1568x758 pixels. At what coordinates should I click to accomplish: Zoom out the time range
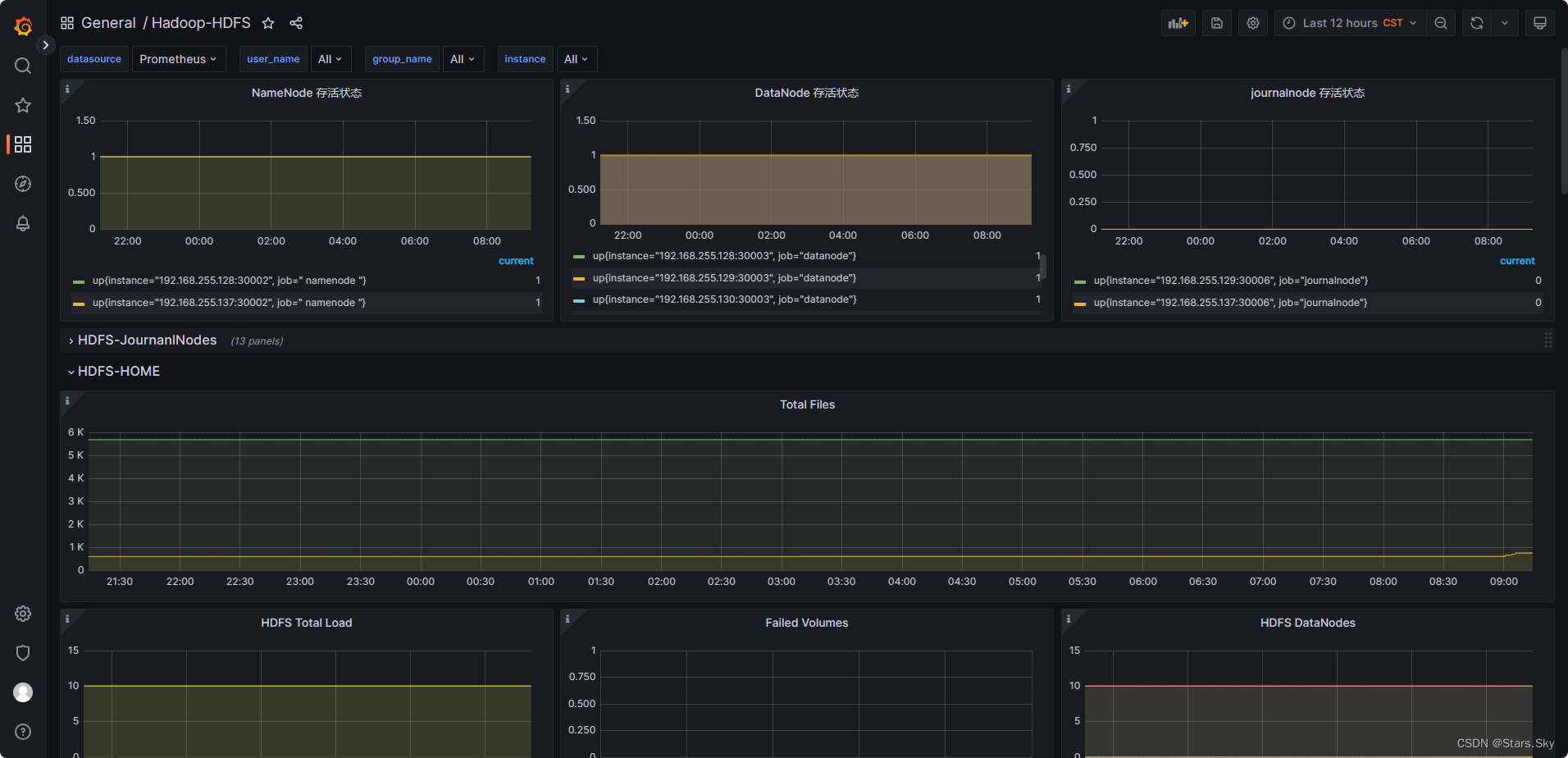(x=1441, y=23)
